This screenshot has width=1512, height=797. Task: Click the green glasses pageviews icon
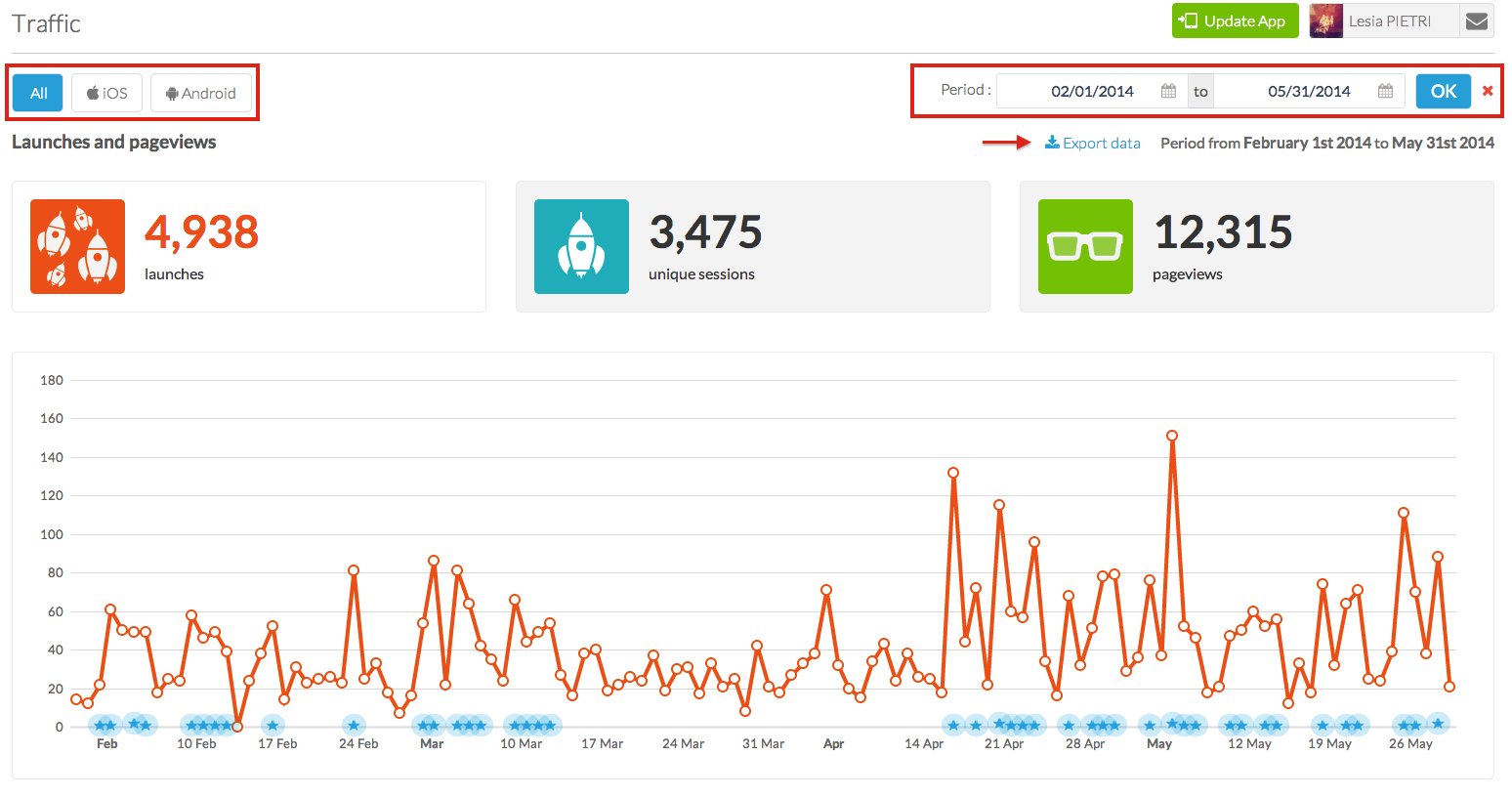1085,246
